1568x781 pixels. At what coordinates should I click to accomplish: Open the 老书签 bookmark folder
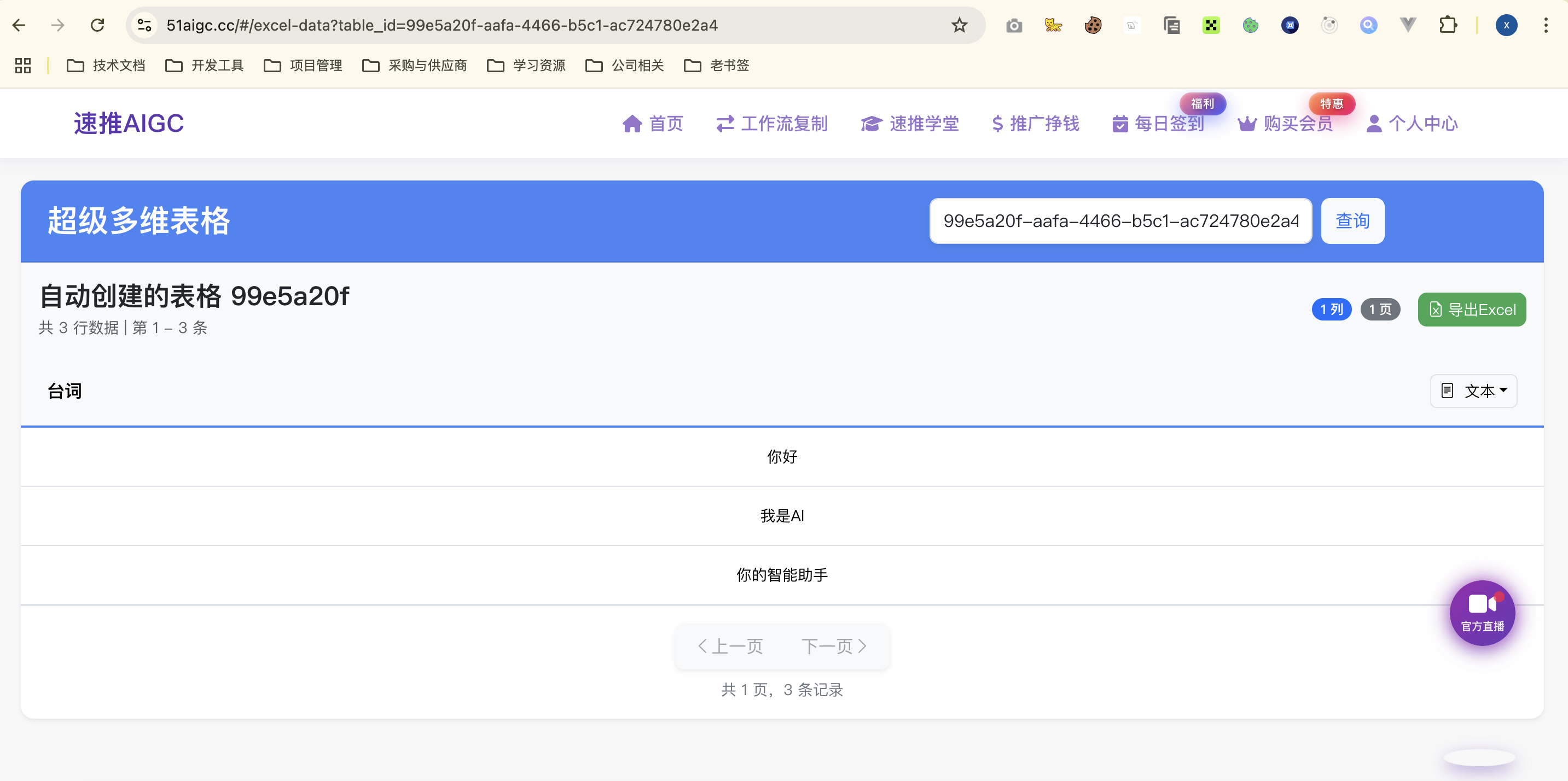tap(717, 65)
